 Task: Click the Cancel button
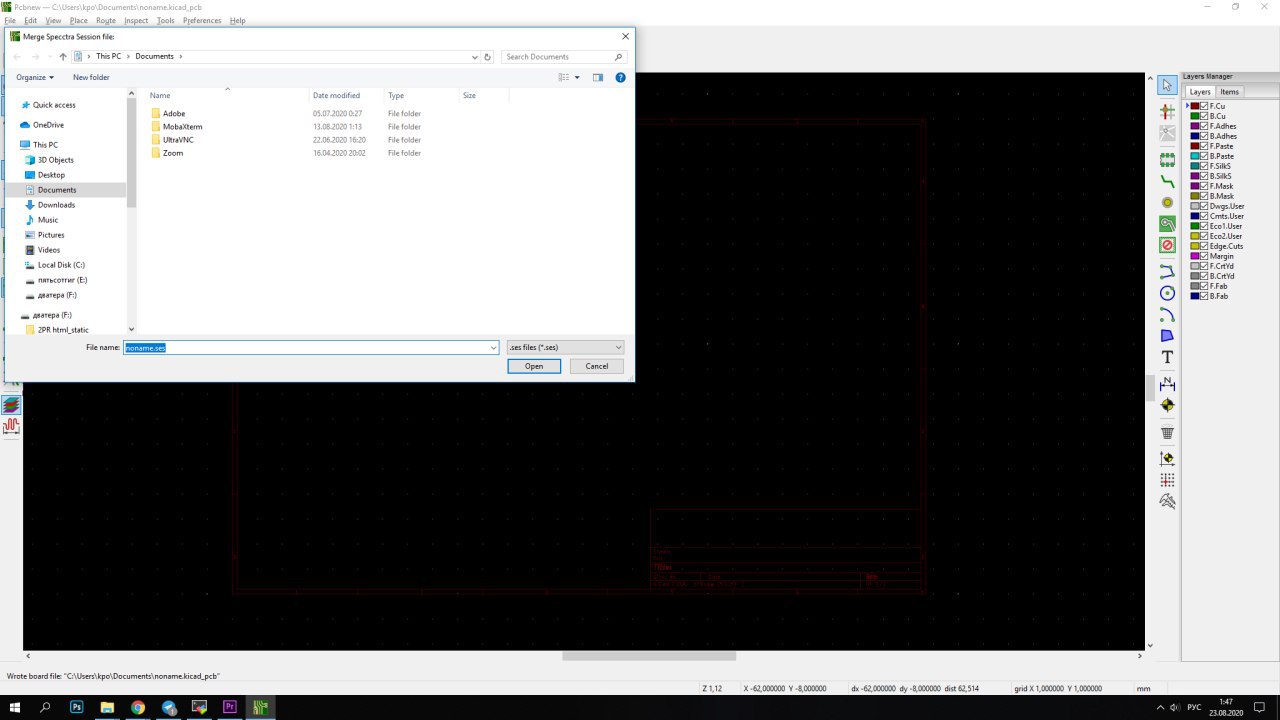pos(597,366)
